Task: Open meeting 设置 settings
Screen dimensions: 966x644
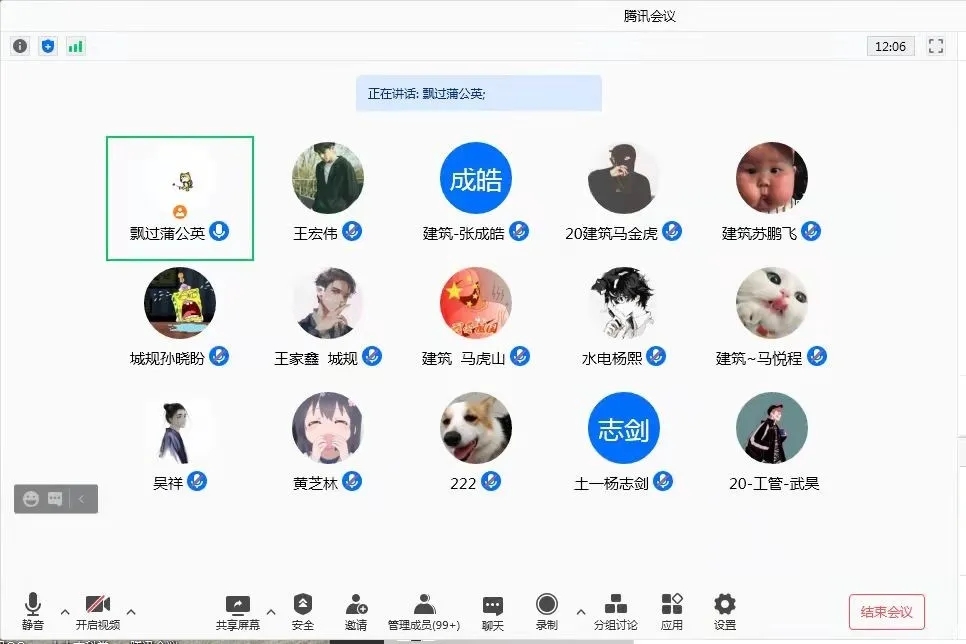Action: 725,611
